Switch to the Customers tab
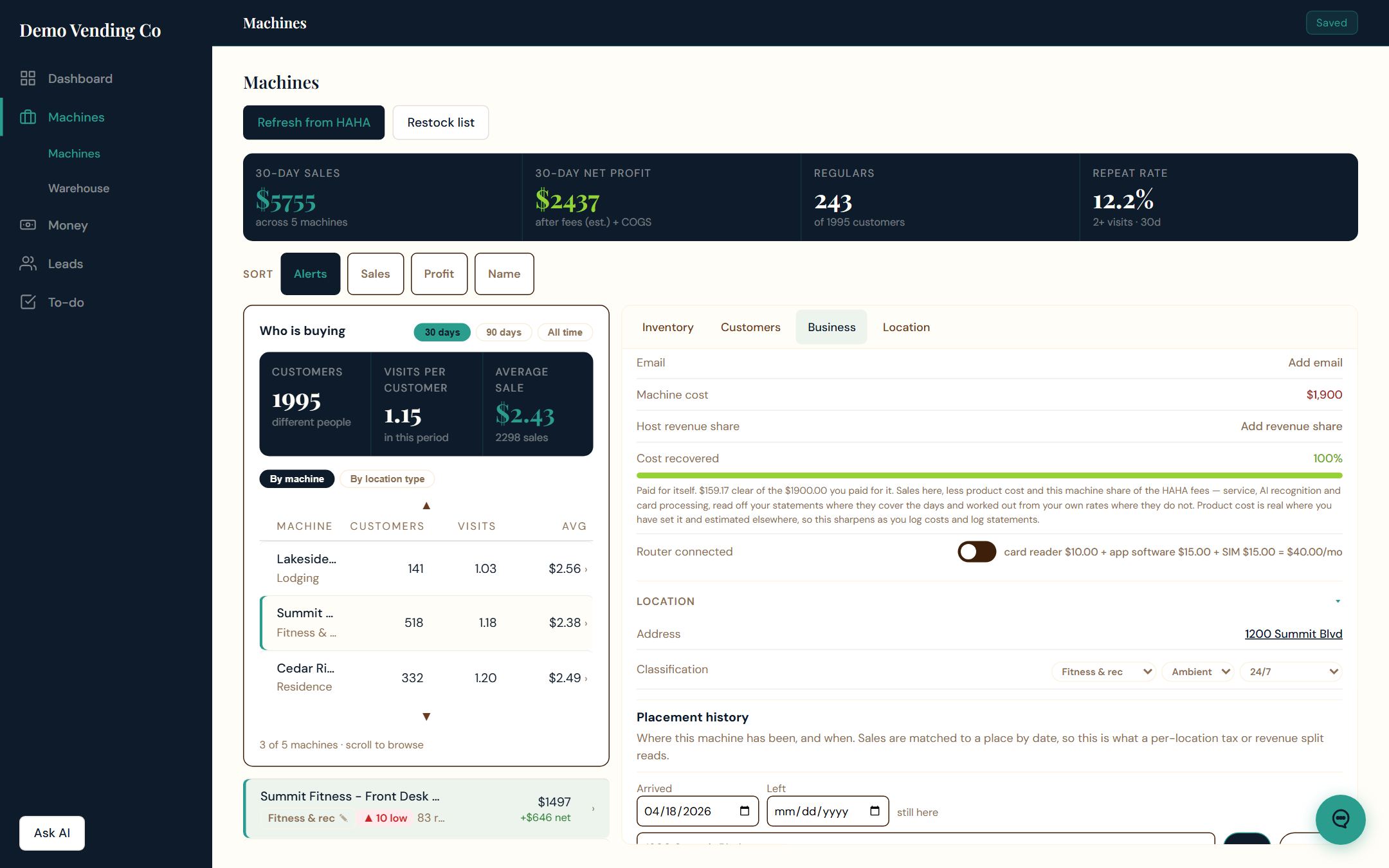This screenshot has height=868, width=1389. point(750,327)
